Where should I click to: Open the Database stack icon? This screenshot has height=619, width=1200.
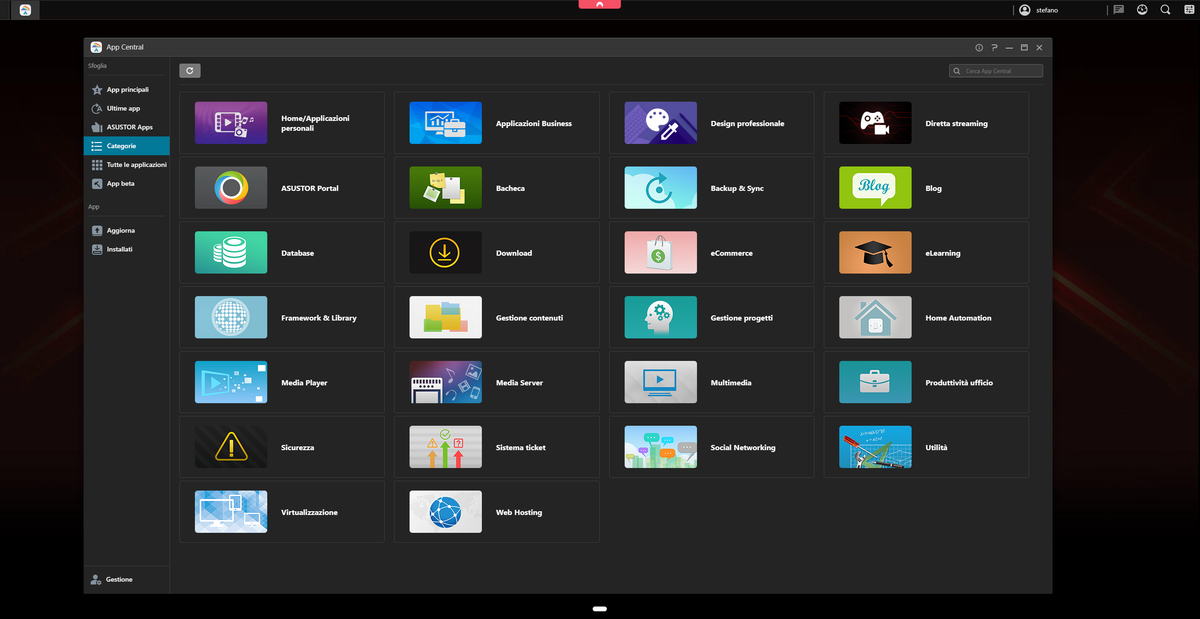pos(231,253)
